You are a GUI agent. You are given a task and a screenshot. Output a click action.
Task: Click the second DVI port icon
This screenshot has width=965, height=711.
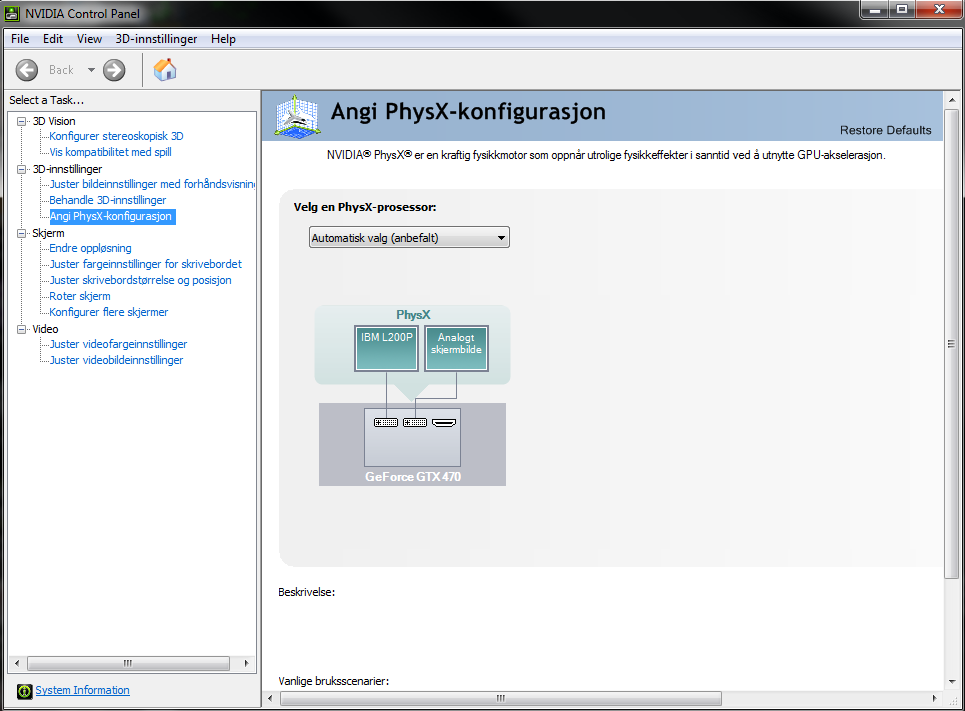click(x=415, y=422)
